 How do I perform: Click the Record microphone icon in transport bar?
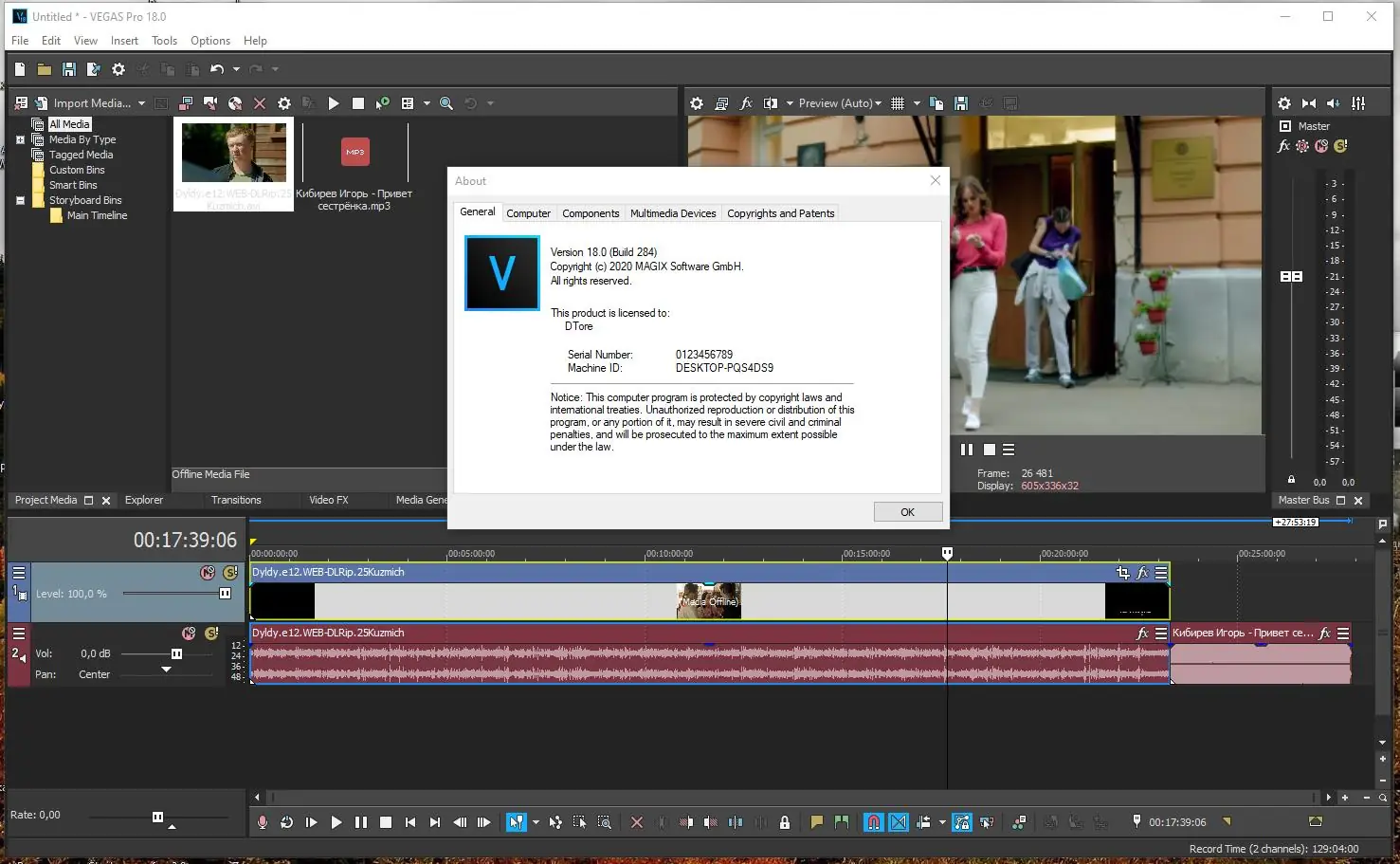point(263,822)
